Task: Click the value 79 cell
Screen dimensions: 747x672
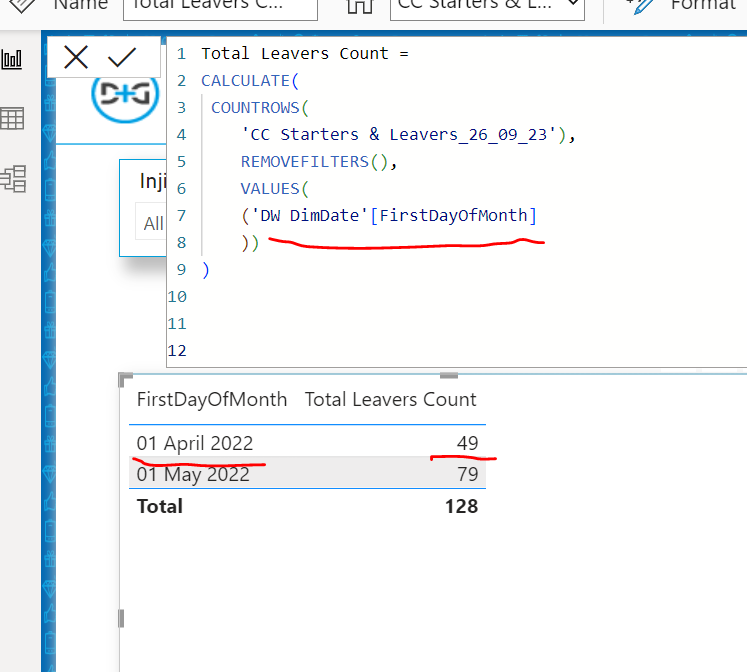Action: 467,474
